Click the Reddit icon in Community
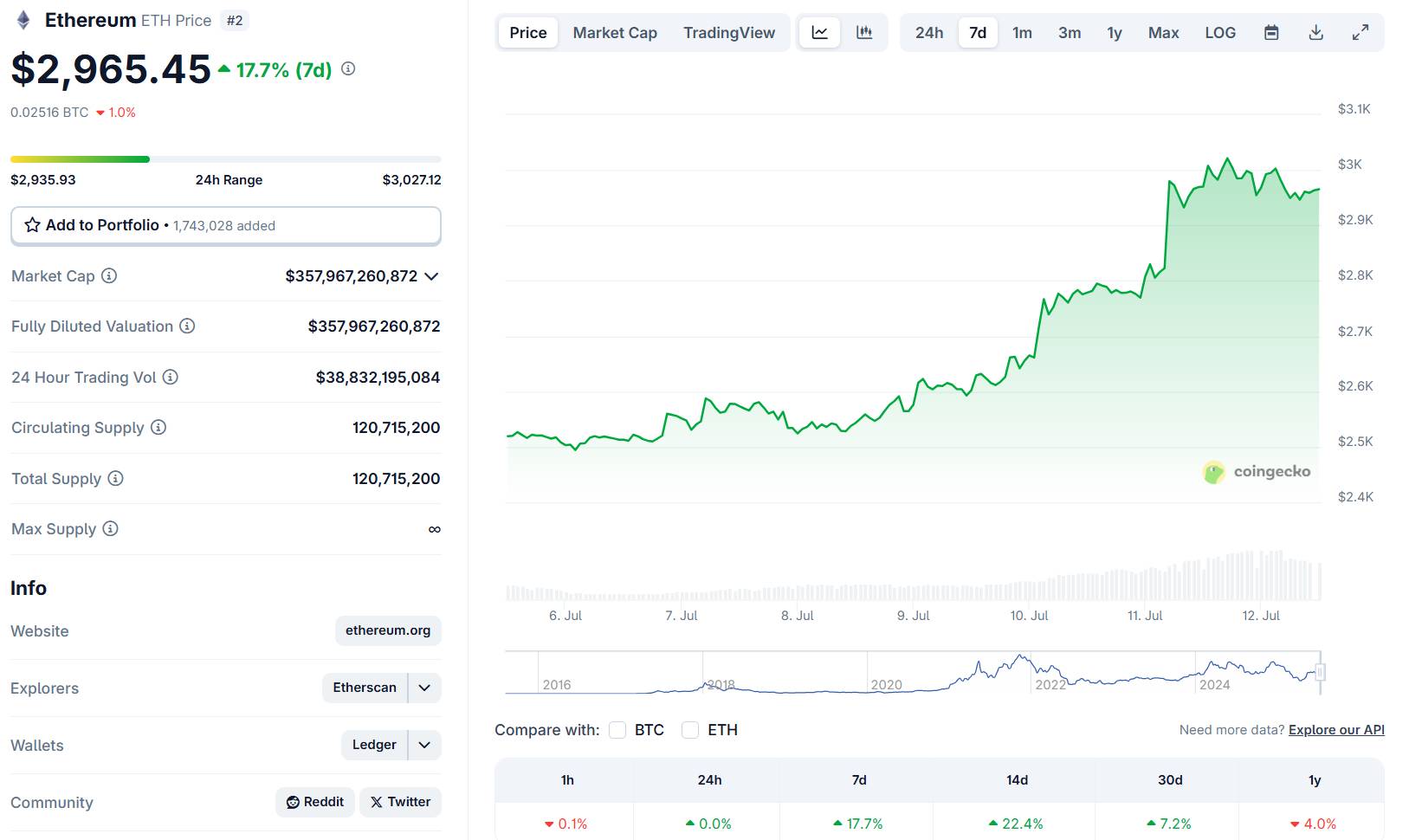 (293, 803)
